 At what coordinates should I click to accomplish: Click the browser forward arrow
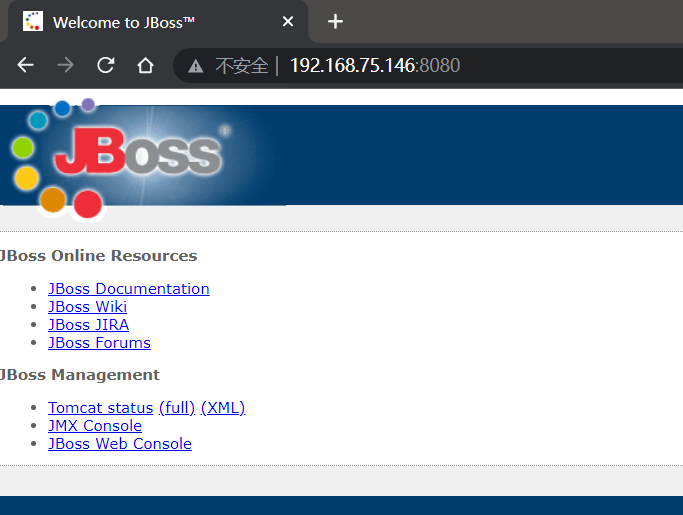coord(65,65)
